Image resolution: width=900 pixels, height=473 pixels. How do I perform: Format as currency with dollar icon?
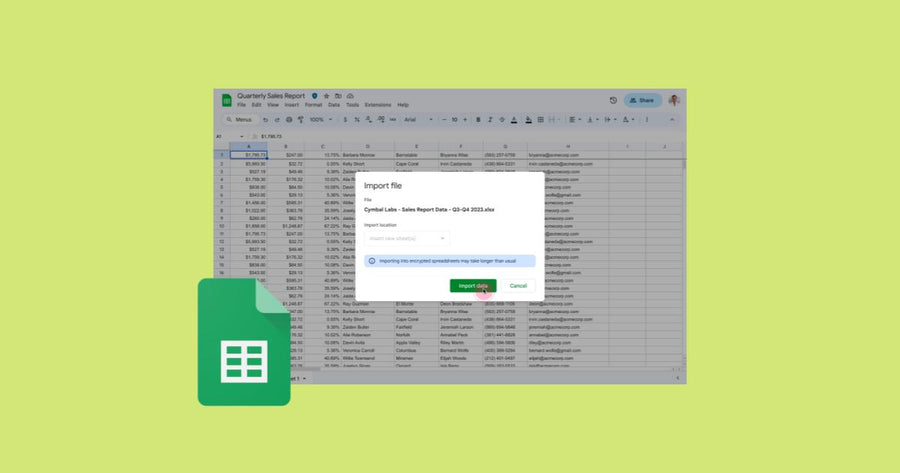(x=345, y=120)
